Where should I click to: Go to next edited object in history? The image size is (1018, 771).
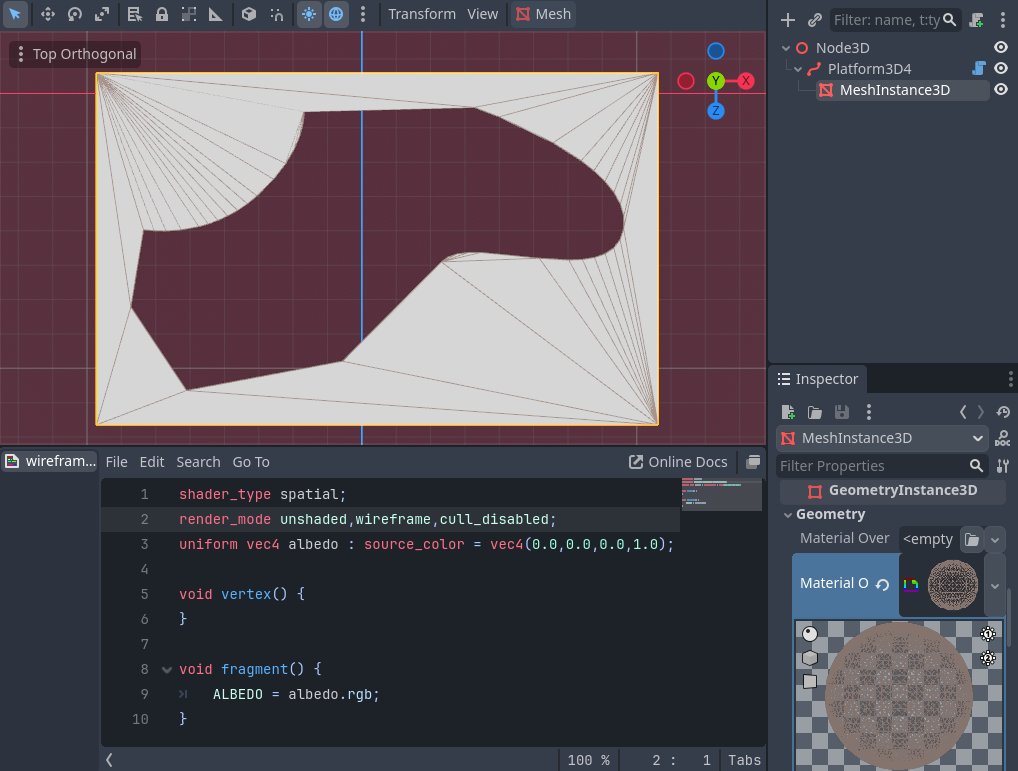(980, 412)
